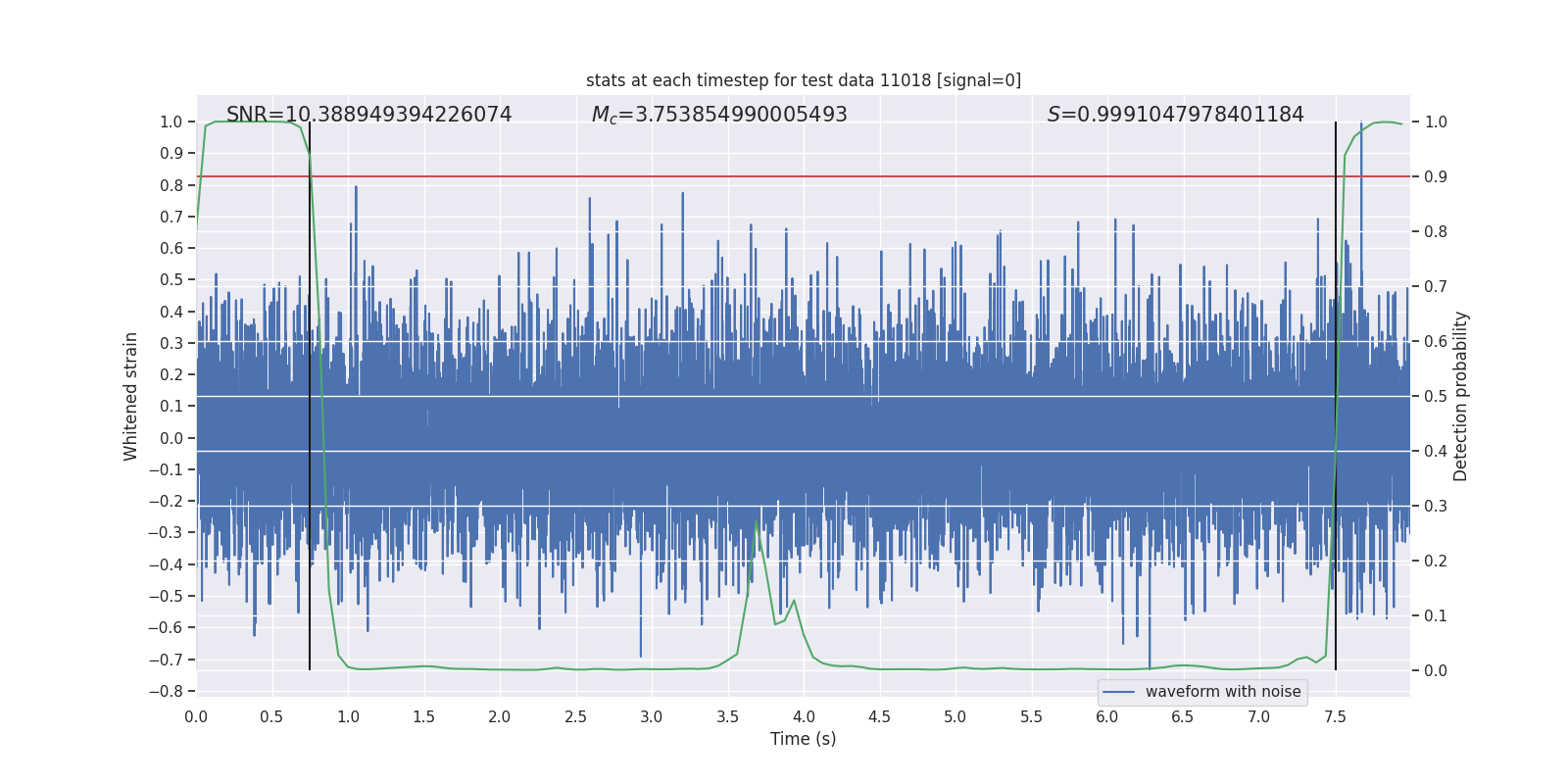Click the left axis tick label 1.0
The width and height of the screenshot is (1568, 784).
[171, 122]
